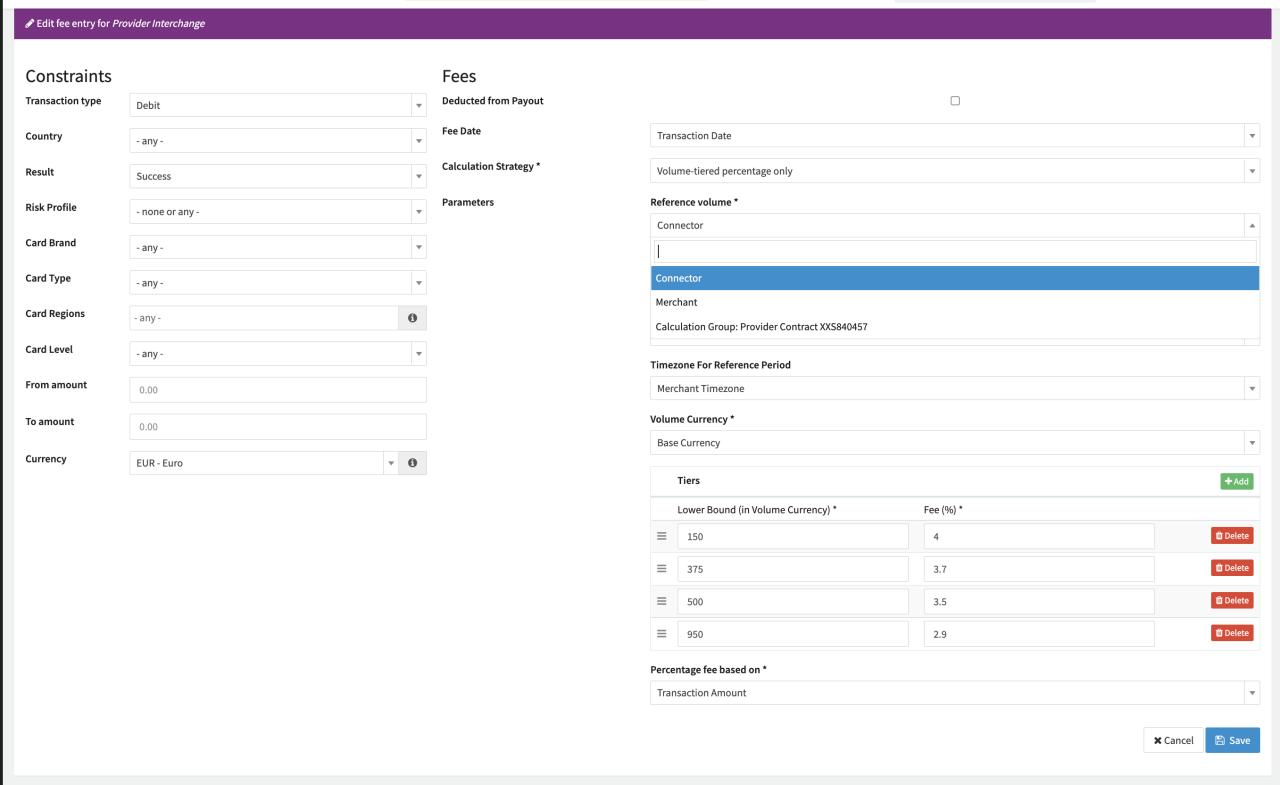Click info icon beside Currency field
This screenshot has height=785, width=1280.
pyautogui.click(x=413, y=463)
